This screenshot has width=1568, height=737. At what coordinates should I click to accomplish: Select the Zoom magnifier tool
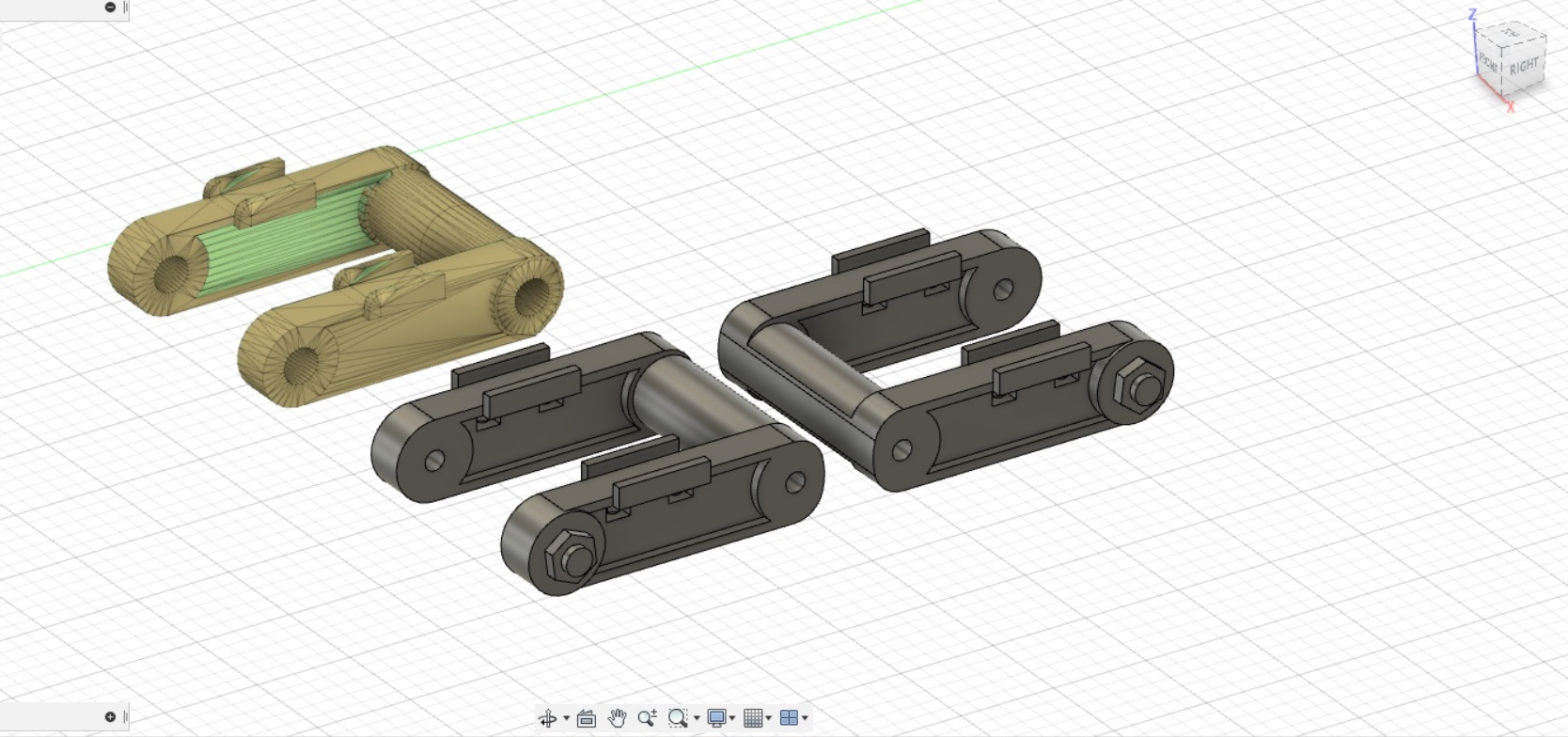[647, 719]
